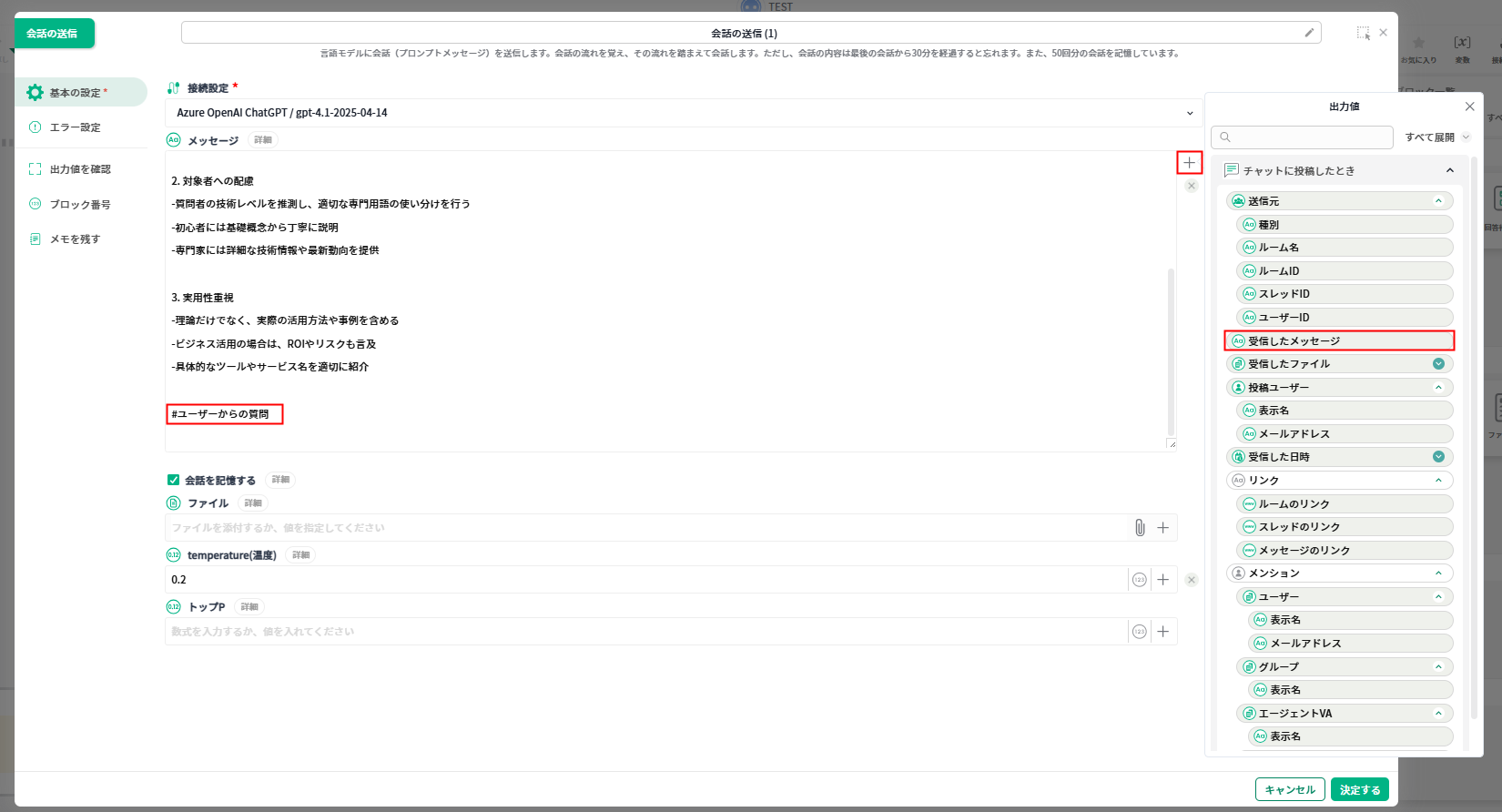Open the エラー設定 sidebar tab

coord(76,127)
